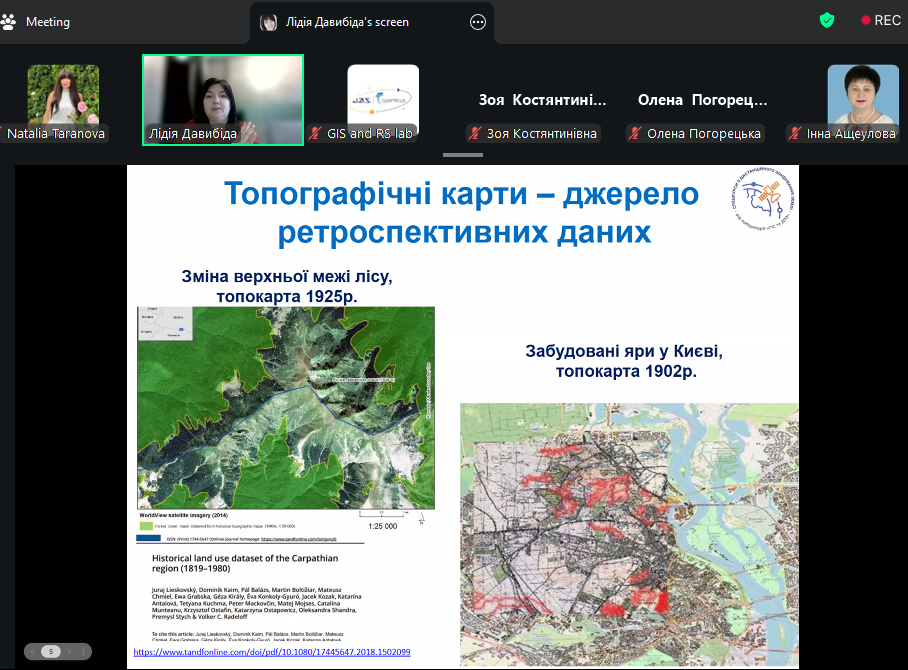This screenshot has height=670, width=908.
Task: Advance to the next slide with right arrow
Action: pos(67,651)
